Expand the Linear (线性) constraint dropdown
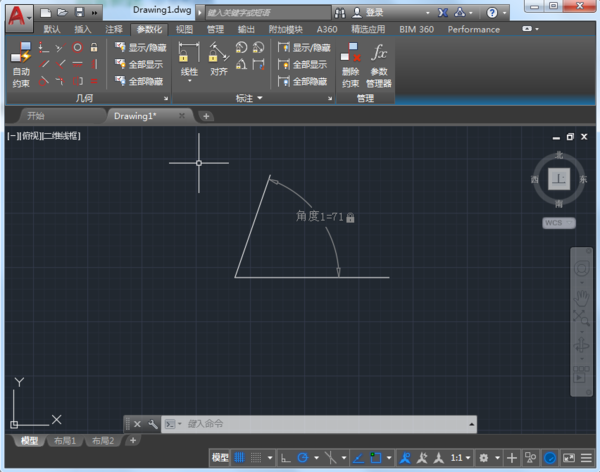Image resolution: width=600 pixels, height=472 pixels. (188, 80)
